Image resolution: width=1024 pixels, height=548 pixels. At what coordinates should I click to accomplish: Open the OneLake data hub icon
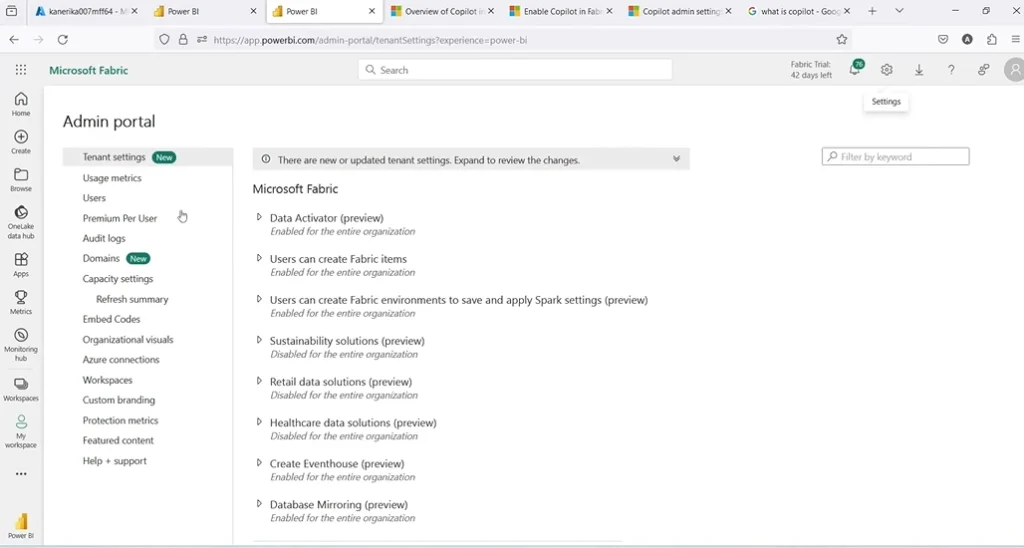(21, 222)
